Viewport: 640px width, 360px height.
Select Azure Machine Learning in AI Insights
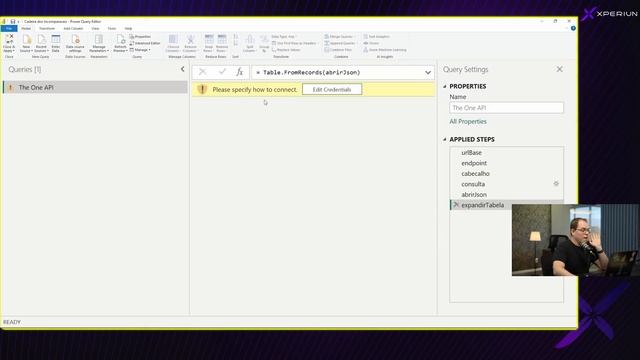coord(385,50)
